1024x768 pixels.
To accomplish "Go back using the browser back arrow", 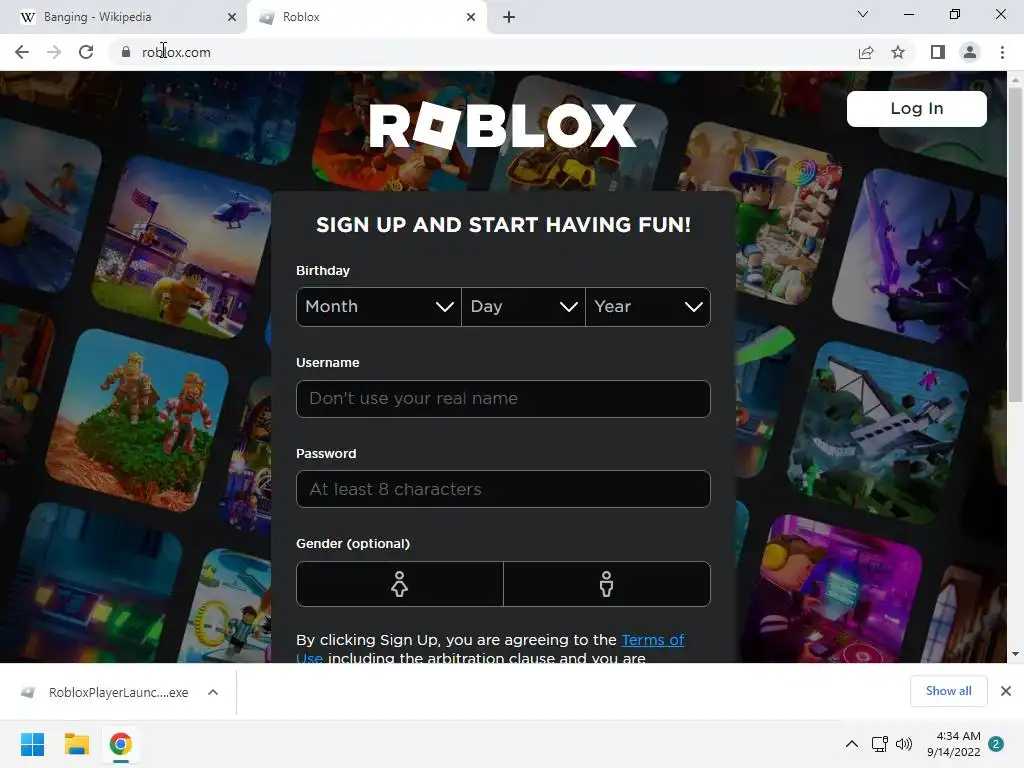I will (22, 52).
